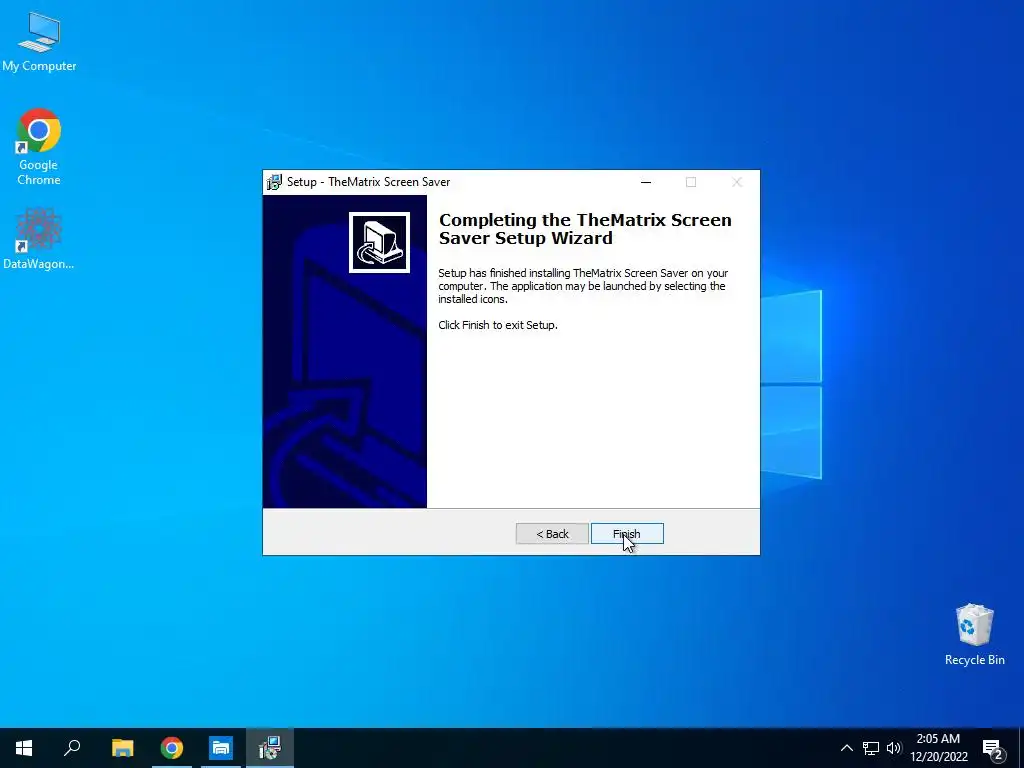Click the installer computer image in the wizard
This screenshot has height=768, width=1024.
pos(379,242)
